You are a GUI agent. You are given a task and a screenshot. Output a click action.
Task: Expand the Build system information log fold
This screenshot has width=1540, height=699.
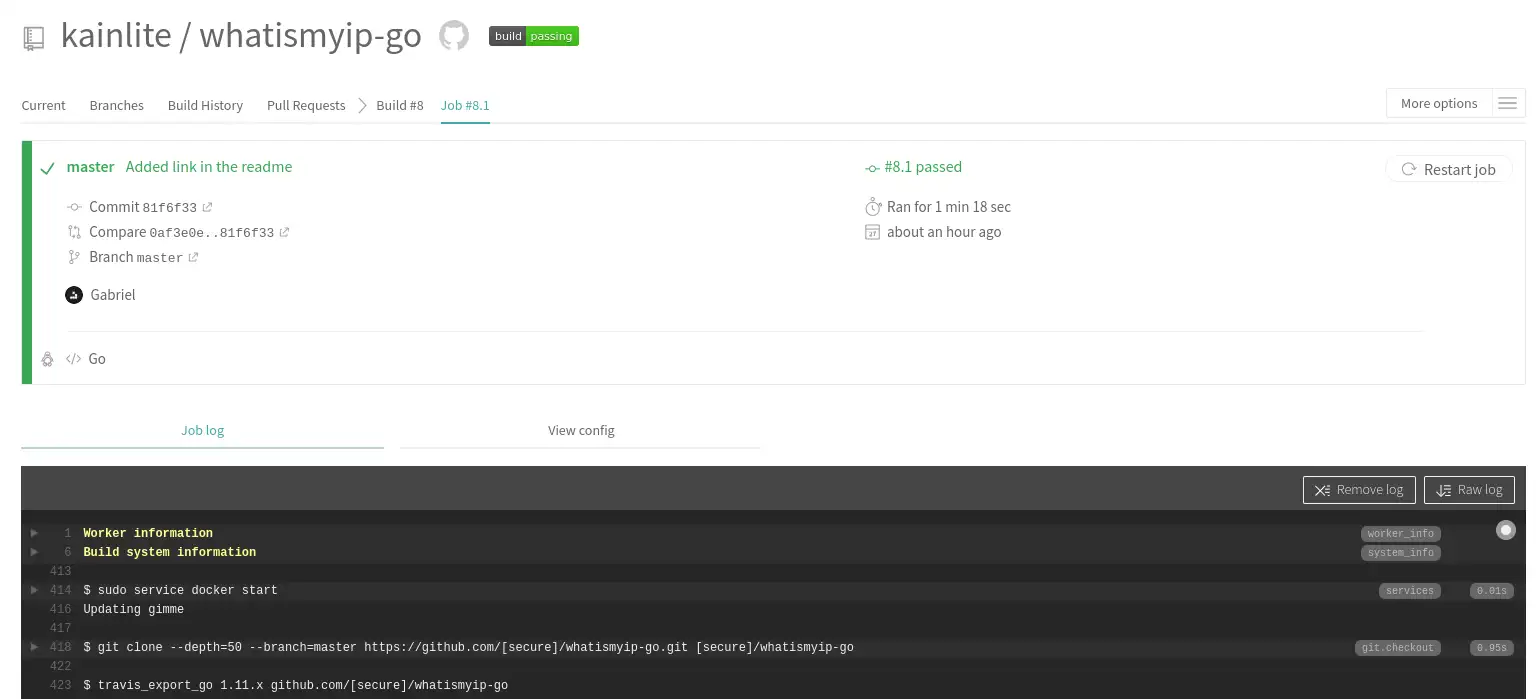point(35,552)
